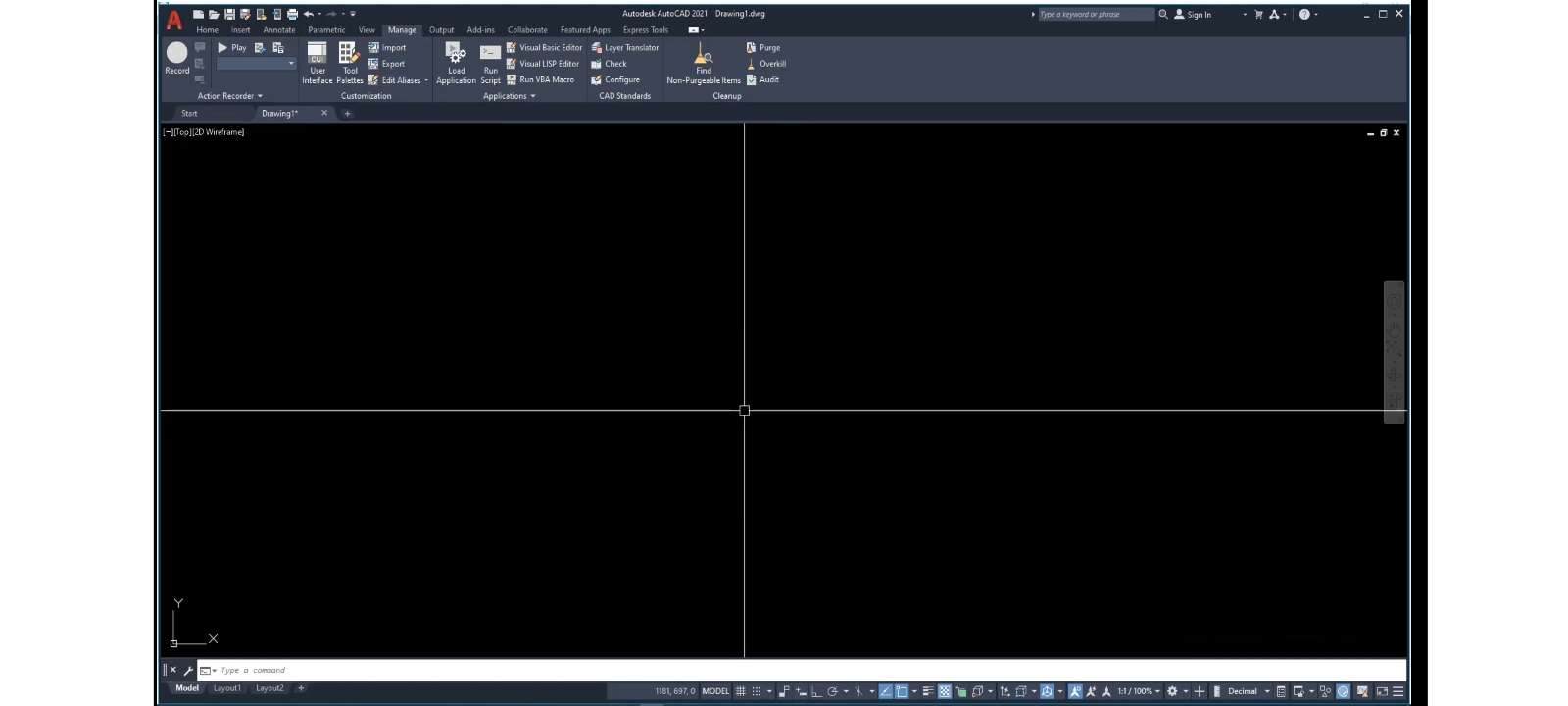The image size is (1568, 706).
Task: Open Tool Palettes customization
Action: click(350, 64)
